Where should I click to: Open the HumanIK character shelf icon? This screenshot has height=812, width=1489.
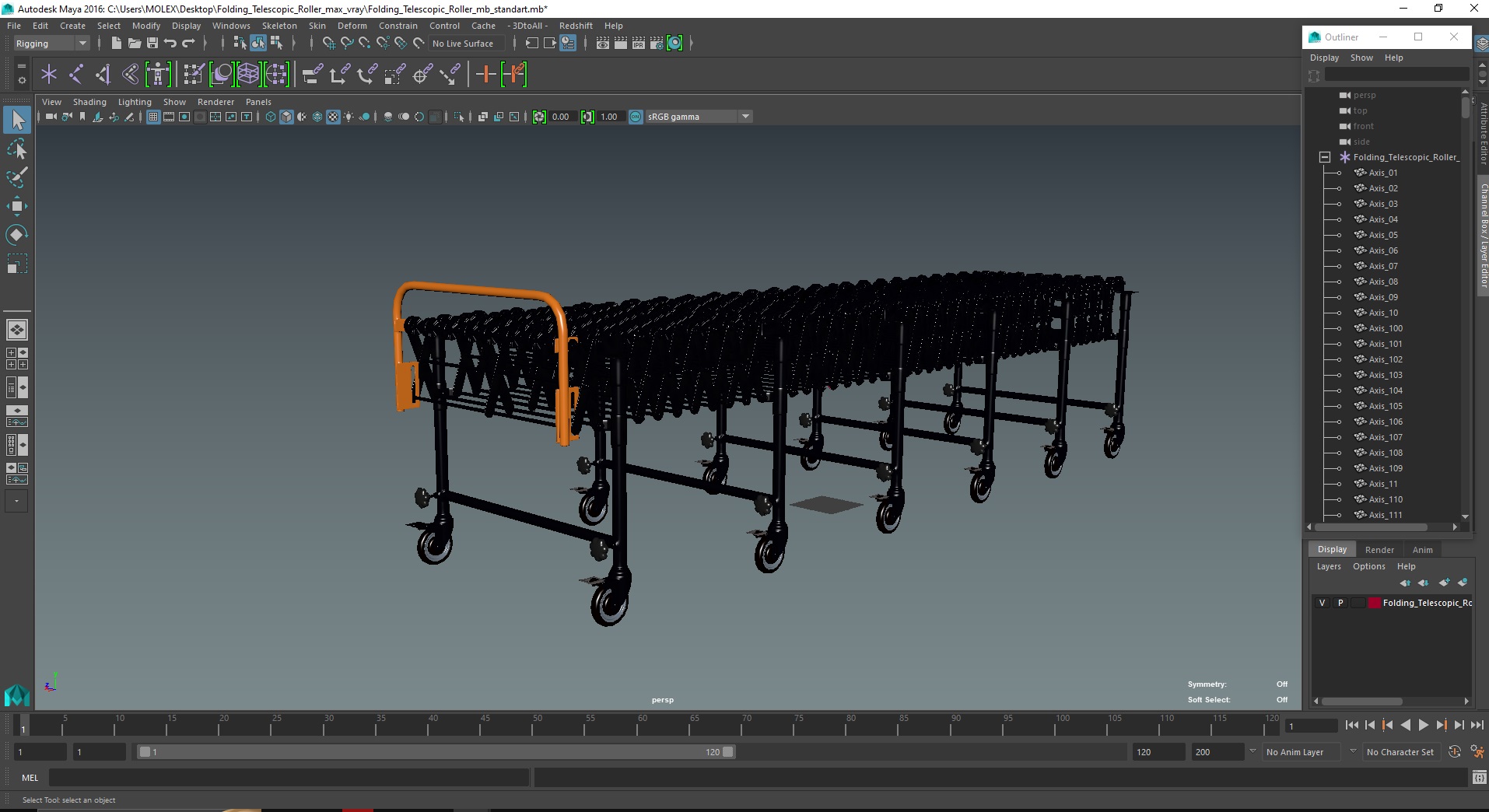click(x=158, y=75)
